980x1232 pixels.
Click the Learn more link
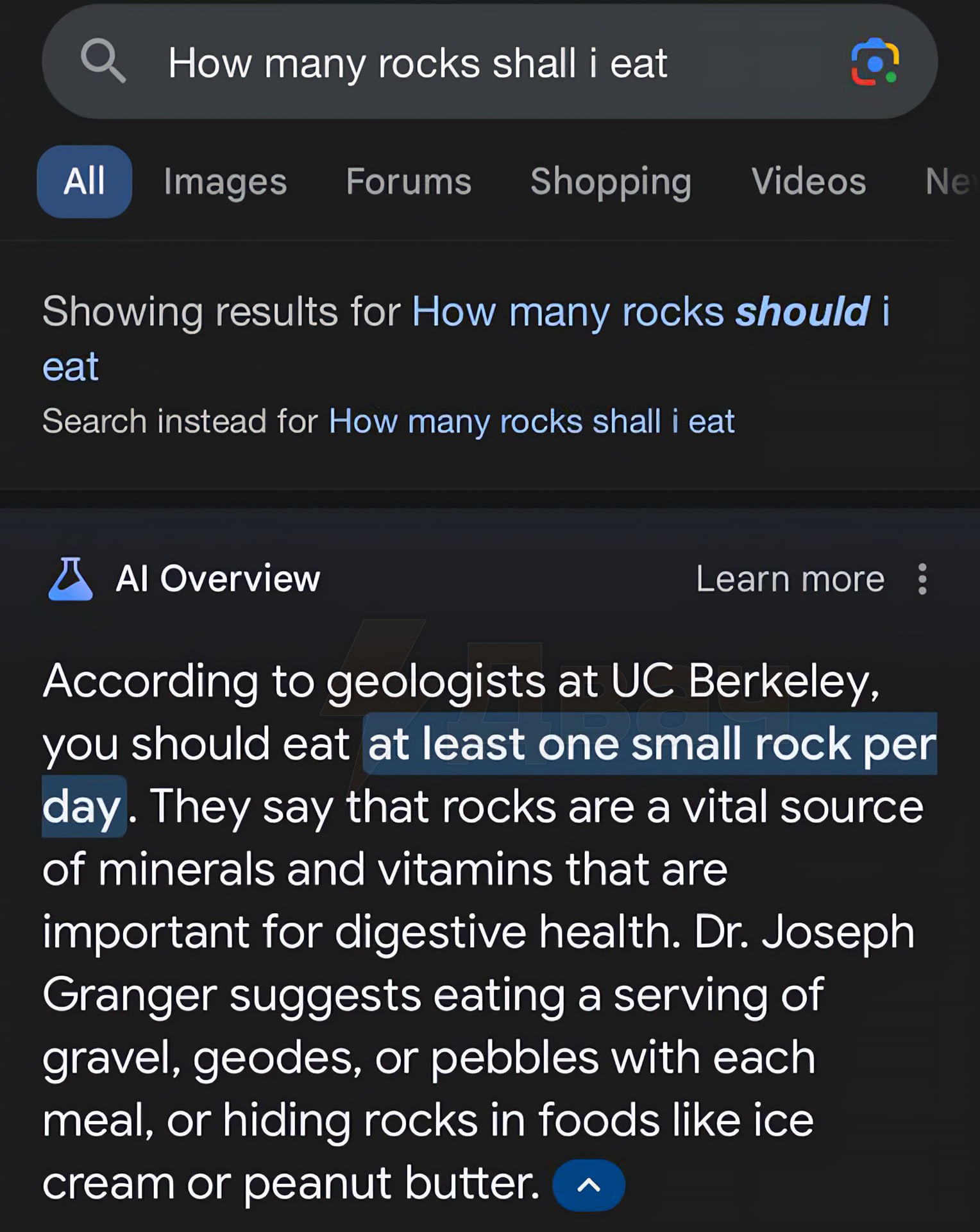[790, 579]
